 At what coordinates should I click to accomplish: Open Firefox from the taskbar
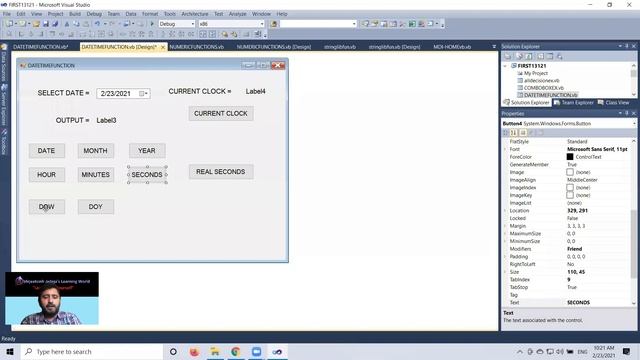(194, 351)
